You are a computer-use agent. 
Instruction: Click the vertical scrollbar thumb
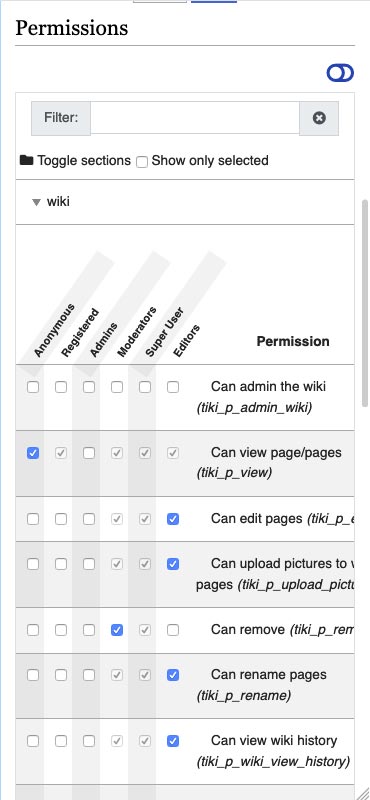[x=364, y=303]
